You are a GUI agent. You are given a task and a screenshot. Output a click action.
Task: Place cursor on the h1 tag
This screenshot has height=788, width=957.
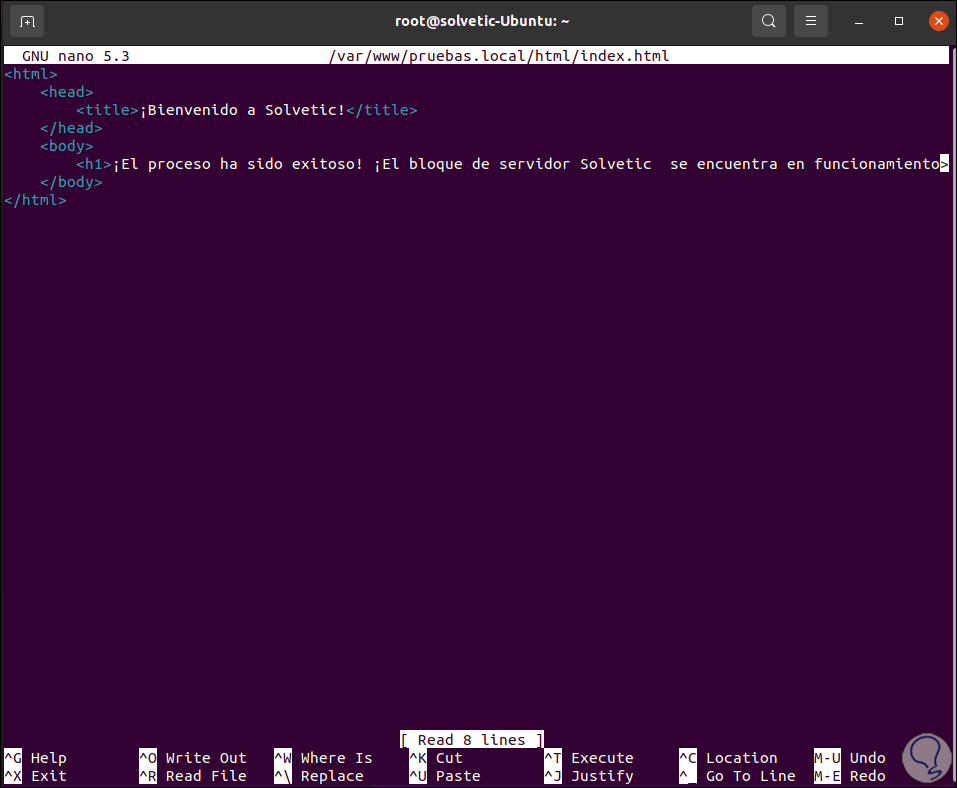coord(94,164)
